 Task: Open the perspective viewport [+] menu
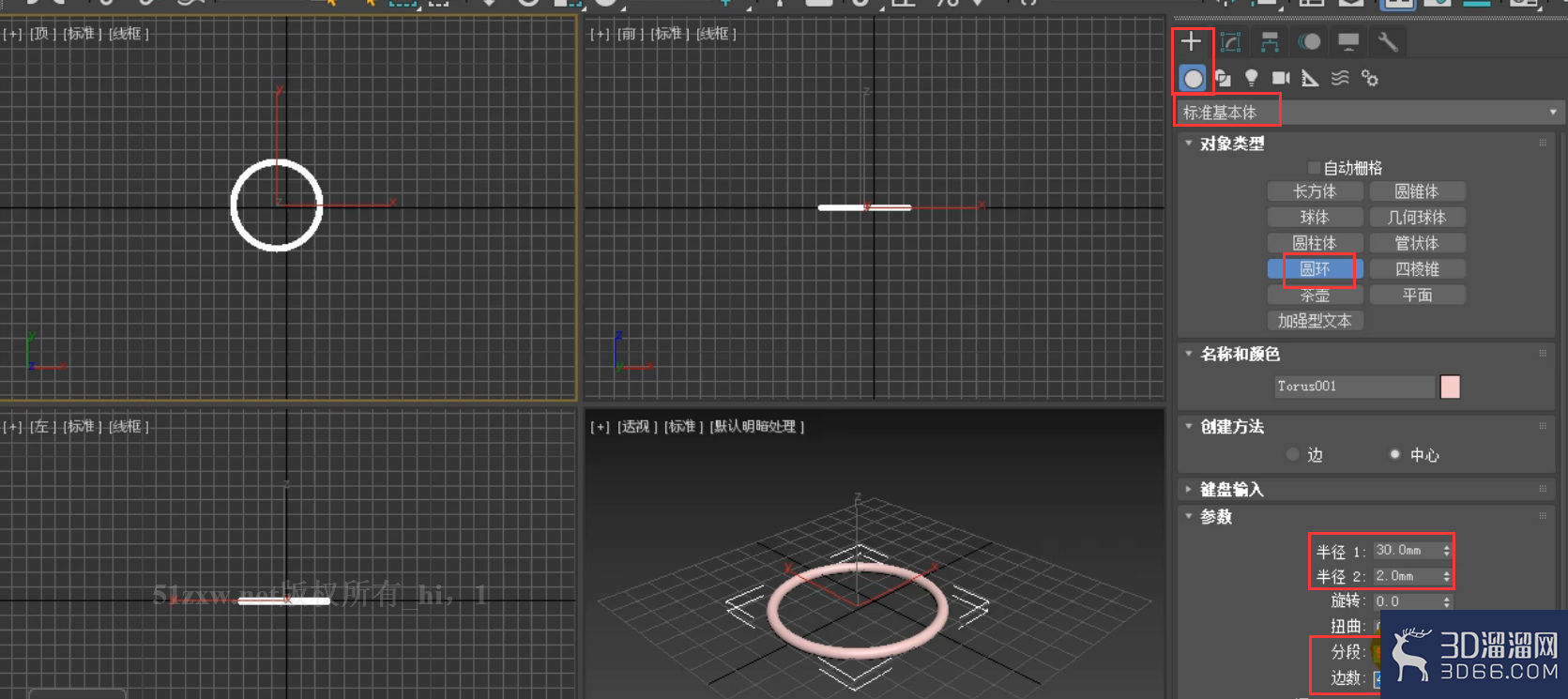pos(600,427)
